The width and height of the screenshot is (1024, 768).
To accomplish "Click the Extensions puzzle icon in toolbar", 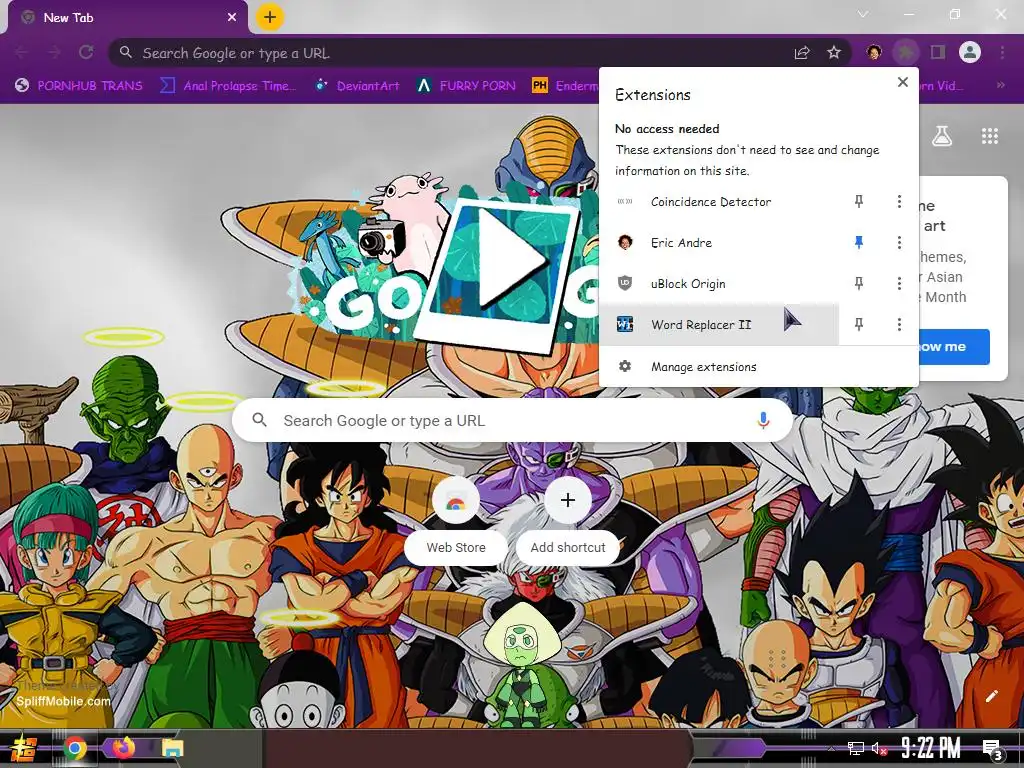I will (905, 52).
